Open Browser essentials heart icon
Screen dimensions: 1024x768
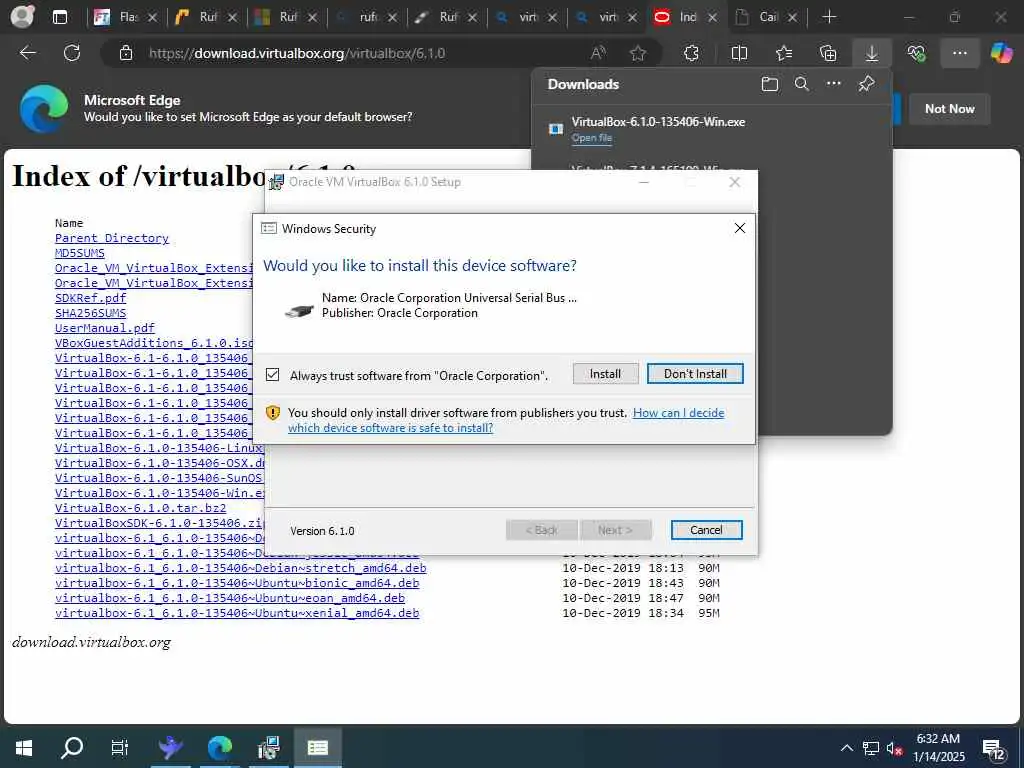(916, 53)
